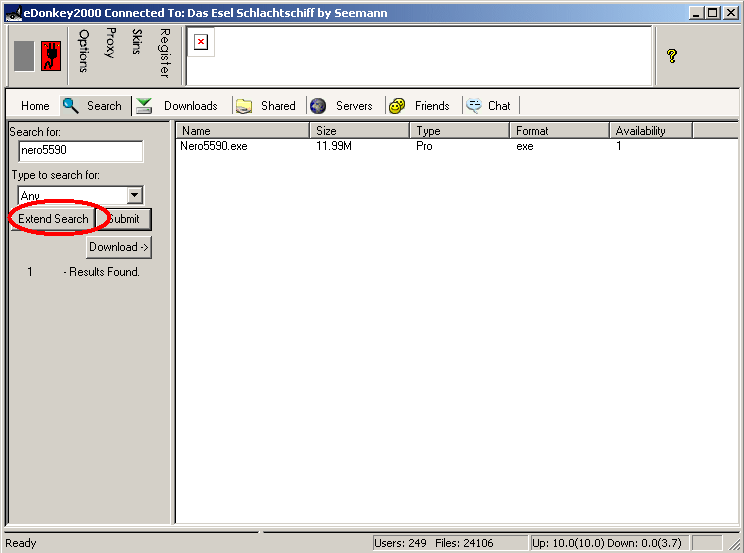
Task: Sort results by Format column header
Action: click(x=559, y=131)
